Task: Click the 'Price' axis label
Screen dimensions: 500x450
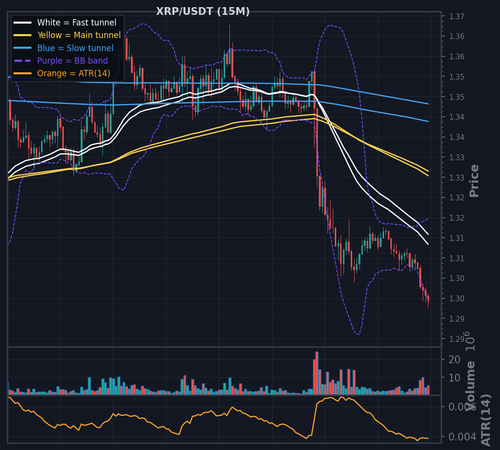Action: (x=474, y=181)
